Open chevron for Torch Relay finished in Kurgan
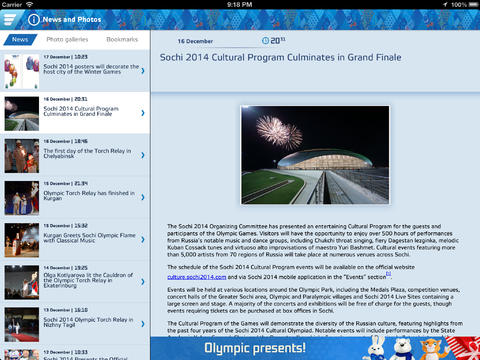The width and height of the screenshot is (480, 360). [143, 197]
